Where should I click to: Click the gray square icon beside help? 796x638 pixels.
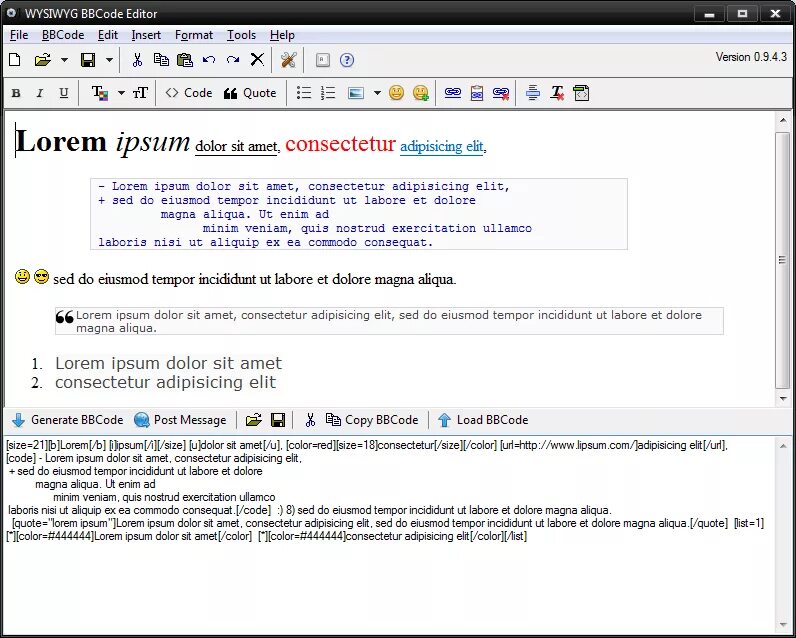click(x=322, y=60)
